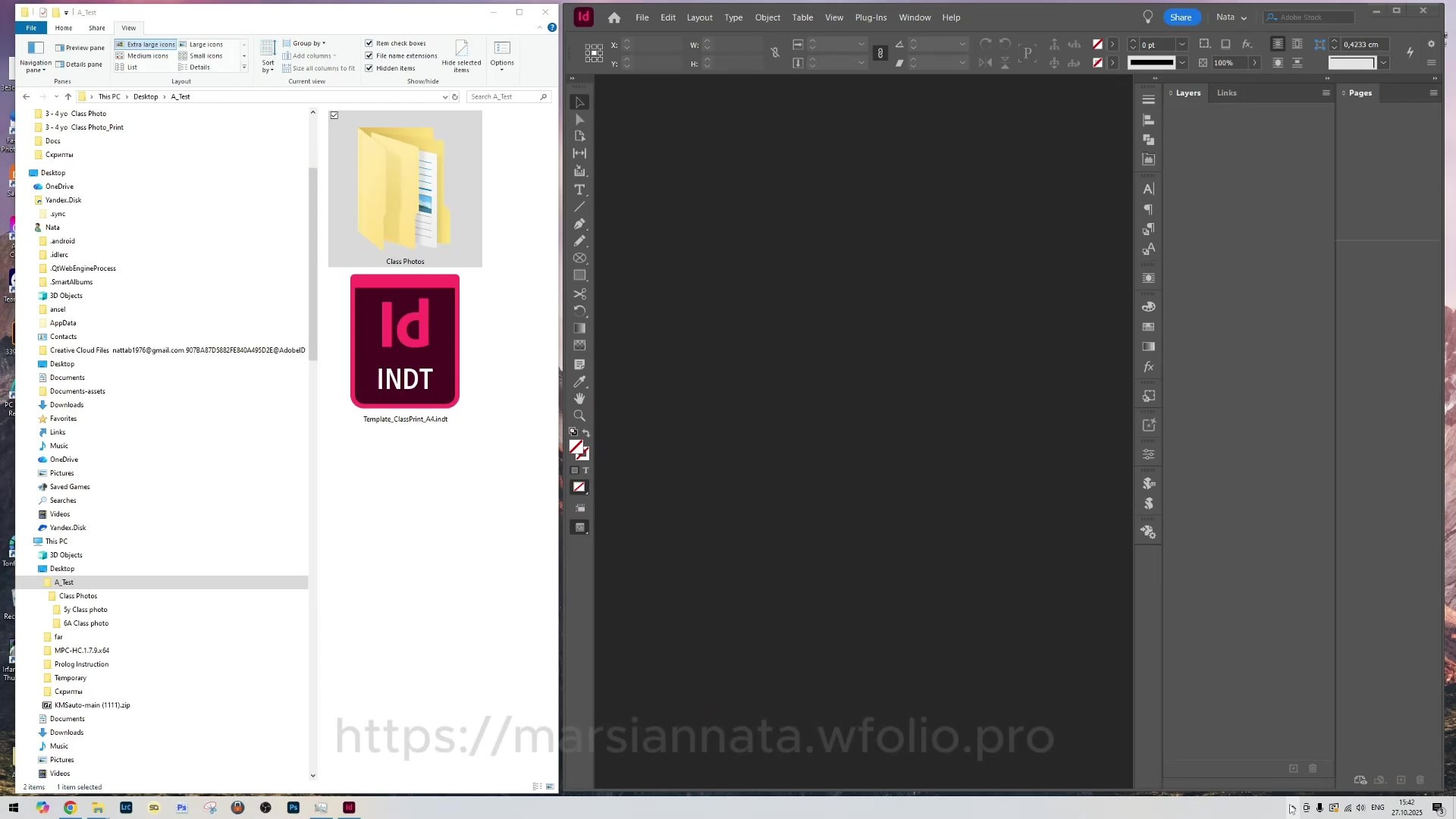The width and height of the screenshot is (1456, 819).
Task: Open the Effects fx panel icon
Action: click(1149, 367)
